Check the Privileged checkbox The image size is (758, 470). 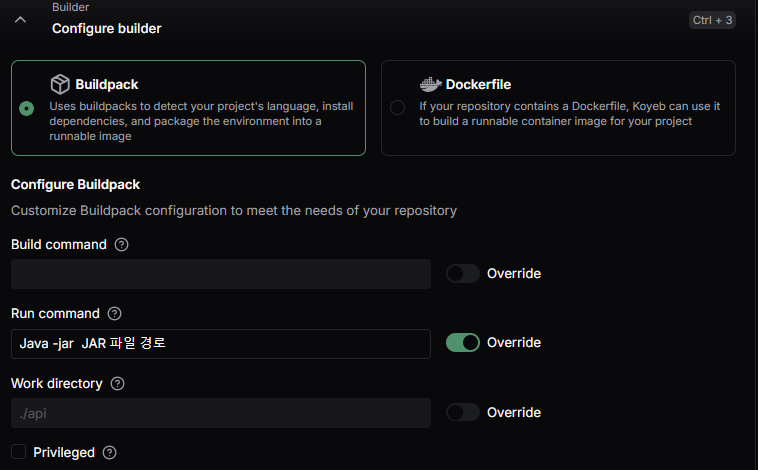click(x=18, y=452)
